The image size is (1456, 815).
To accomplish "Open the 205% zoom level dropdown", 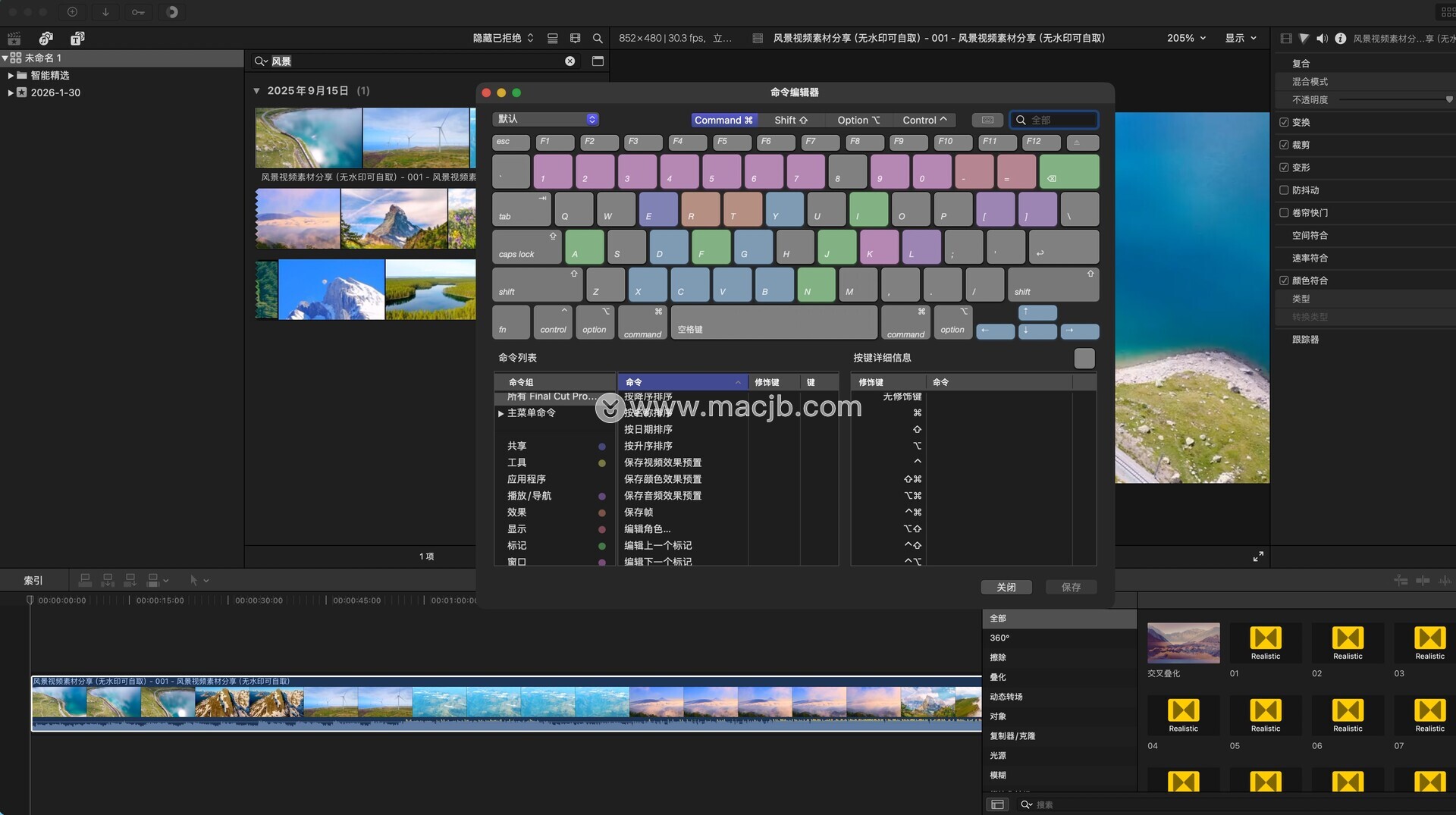I will (1186, 38).
